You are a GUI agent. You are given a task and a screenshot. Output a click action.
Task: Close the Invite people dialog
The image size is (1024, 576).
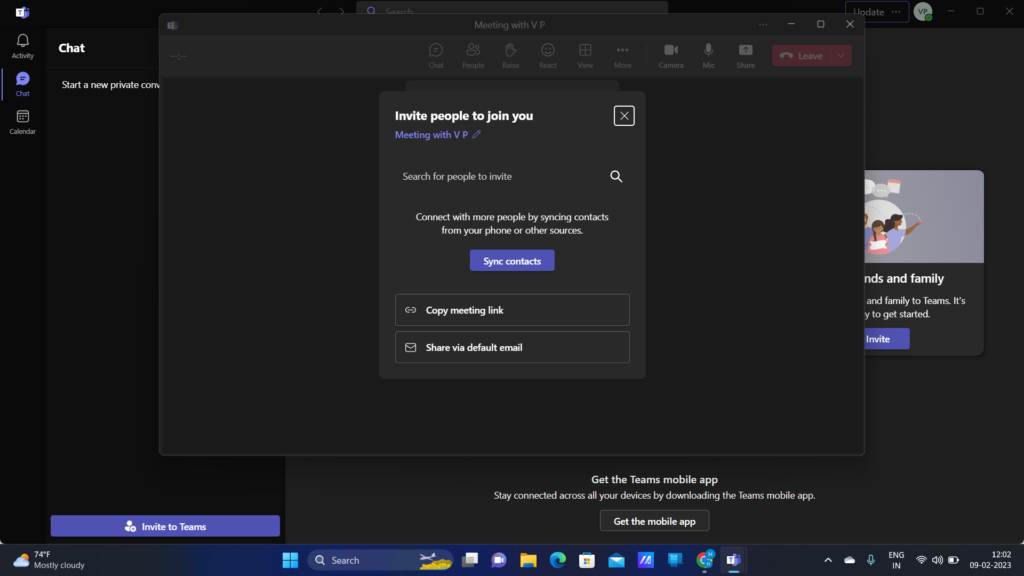624,116
